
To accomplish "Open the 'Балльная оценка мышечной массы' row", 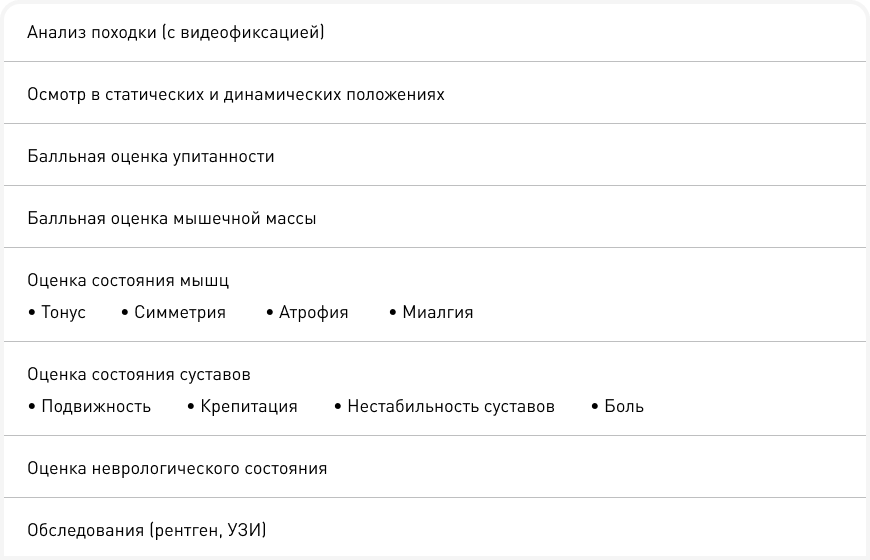I will [172, 219].
